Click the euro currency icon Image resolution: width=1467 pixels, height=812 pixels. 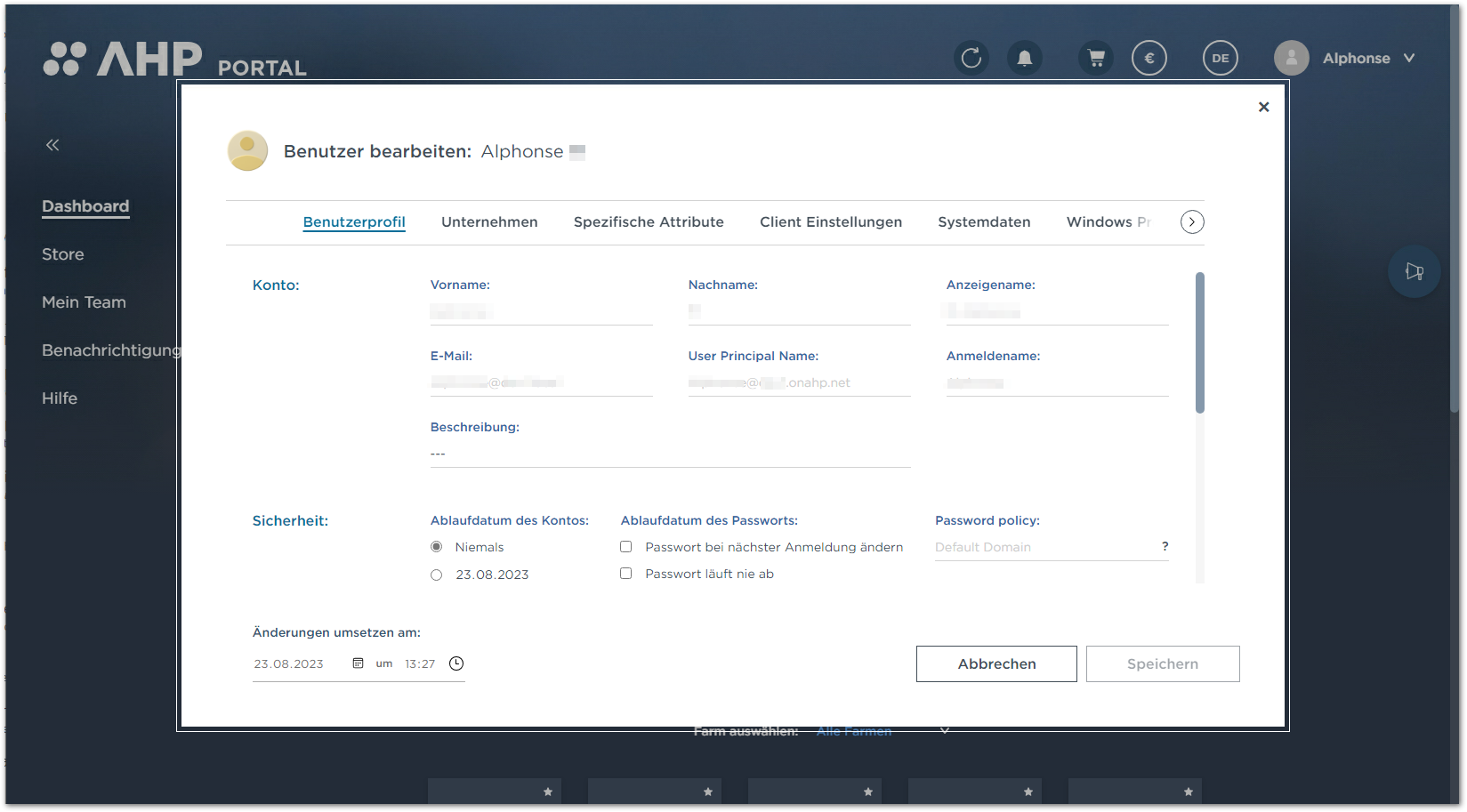(1149, 58)
